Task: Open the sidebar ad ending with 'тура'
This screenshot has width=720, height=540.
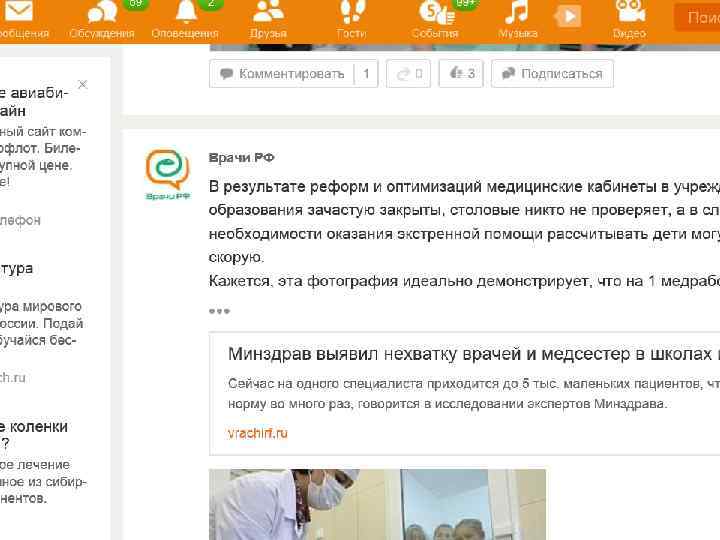Action: click(x=17, y=268)
